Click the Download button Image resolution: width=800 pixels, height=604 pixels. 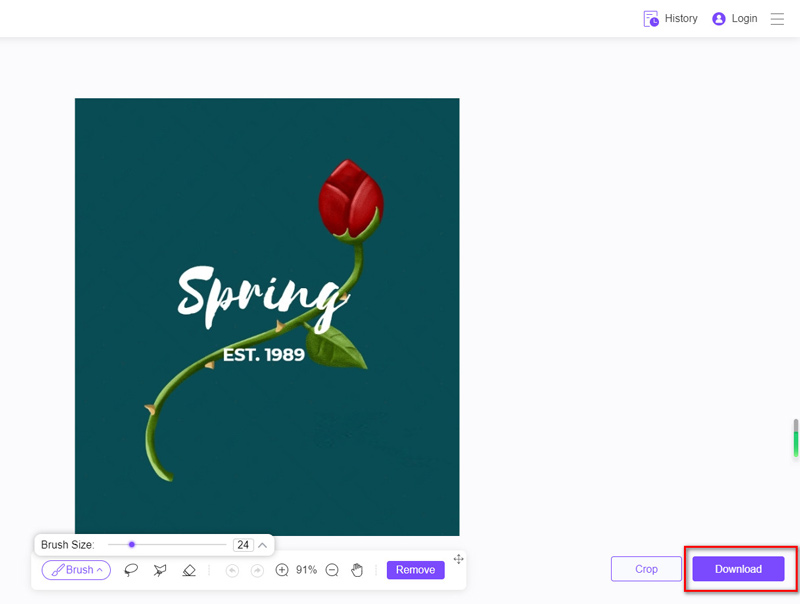click(738, 569)
